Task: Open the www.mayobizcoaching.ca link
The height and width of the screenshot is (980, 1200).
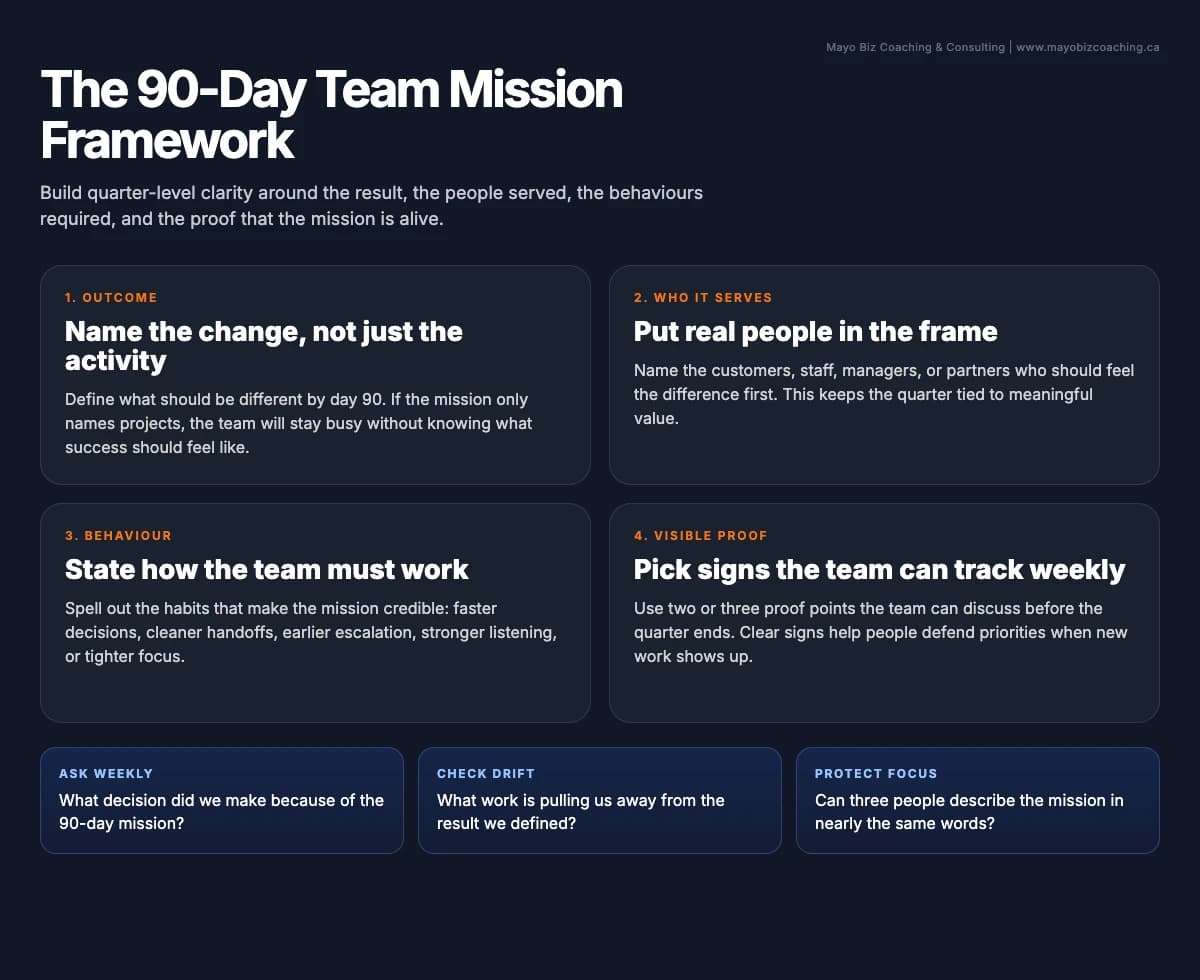Action: pos(1086,47)
